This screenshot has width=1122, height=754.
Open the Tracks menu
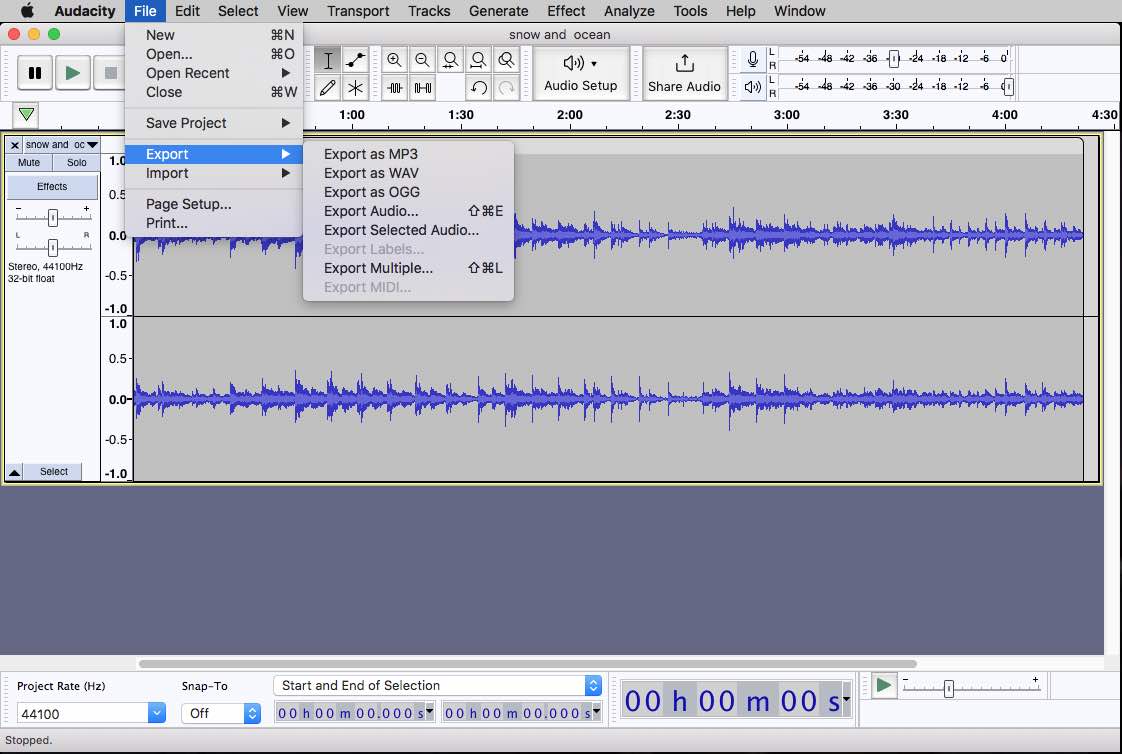(429, 11)
